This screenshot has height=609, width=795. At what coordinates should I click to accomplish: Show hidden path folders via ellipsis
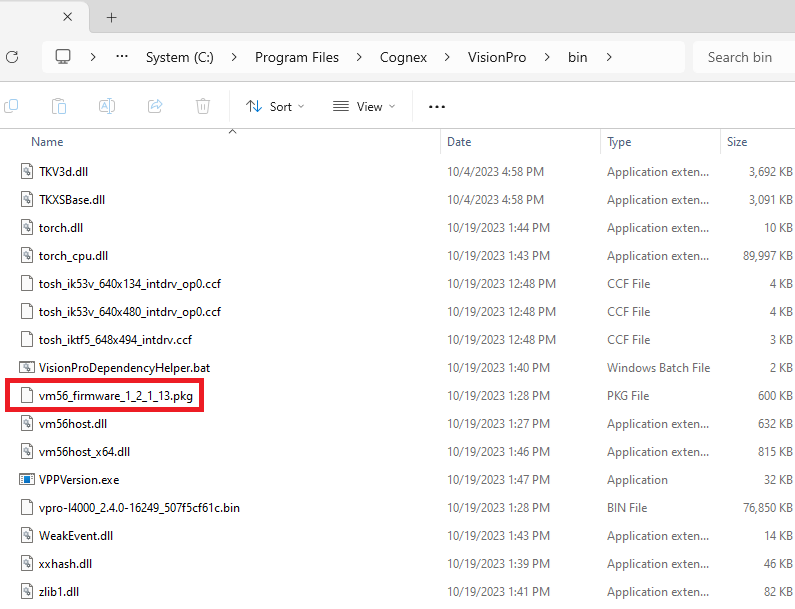(122, 57)
